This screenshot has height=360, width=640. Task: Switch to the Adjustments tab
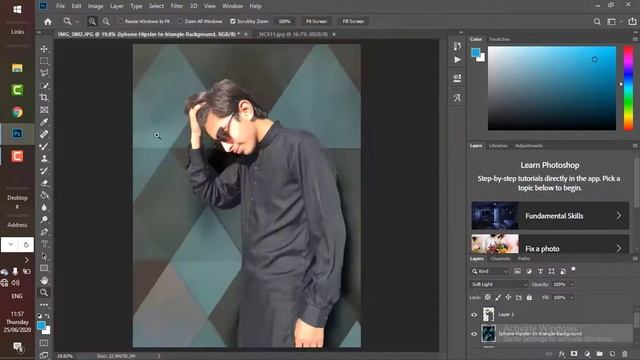click(529, 146)
